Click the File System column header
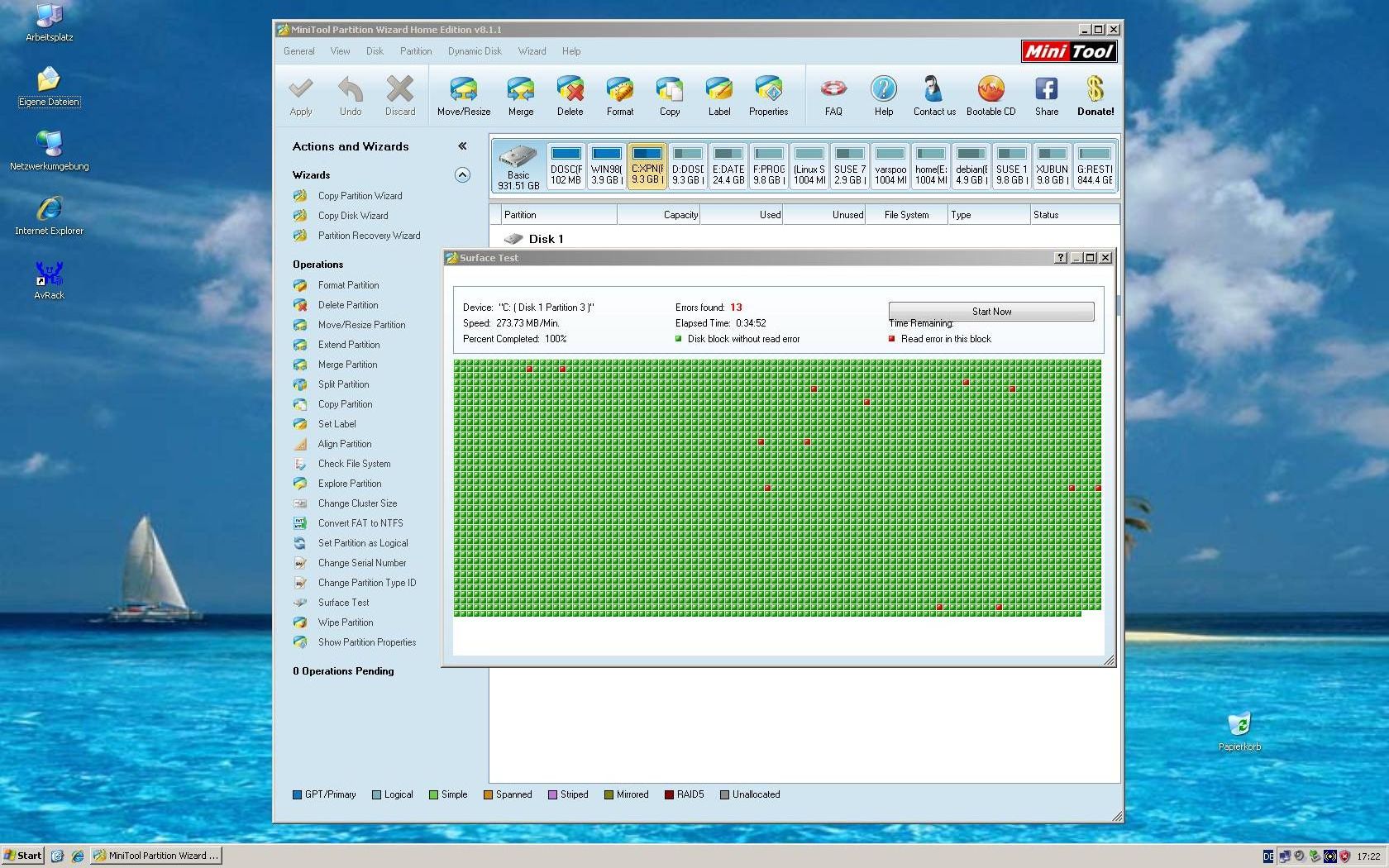 pyautogui.click(x=906, y=215)
